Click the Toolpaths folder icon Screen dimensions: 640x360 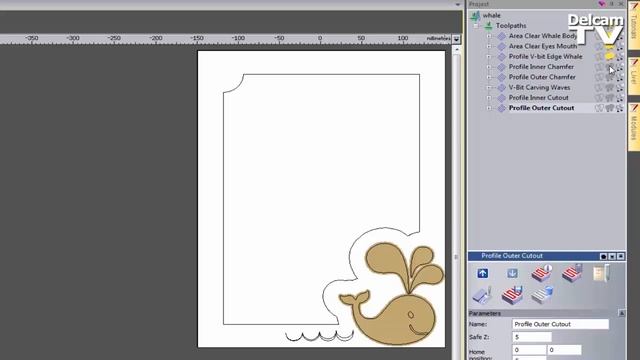point(488,26)
